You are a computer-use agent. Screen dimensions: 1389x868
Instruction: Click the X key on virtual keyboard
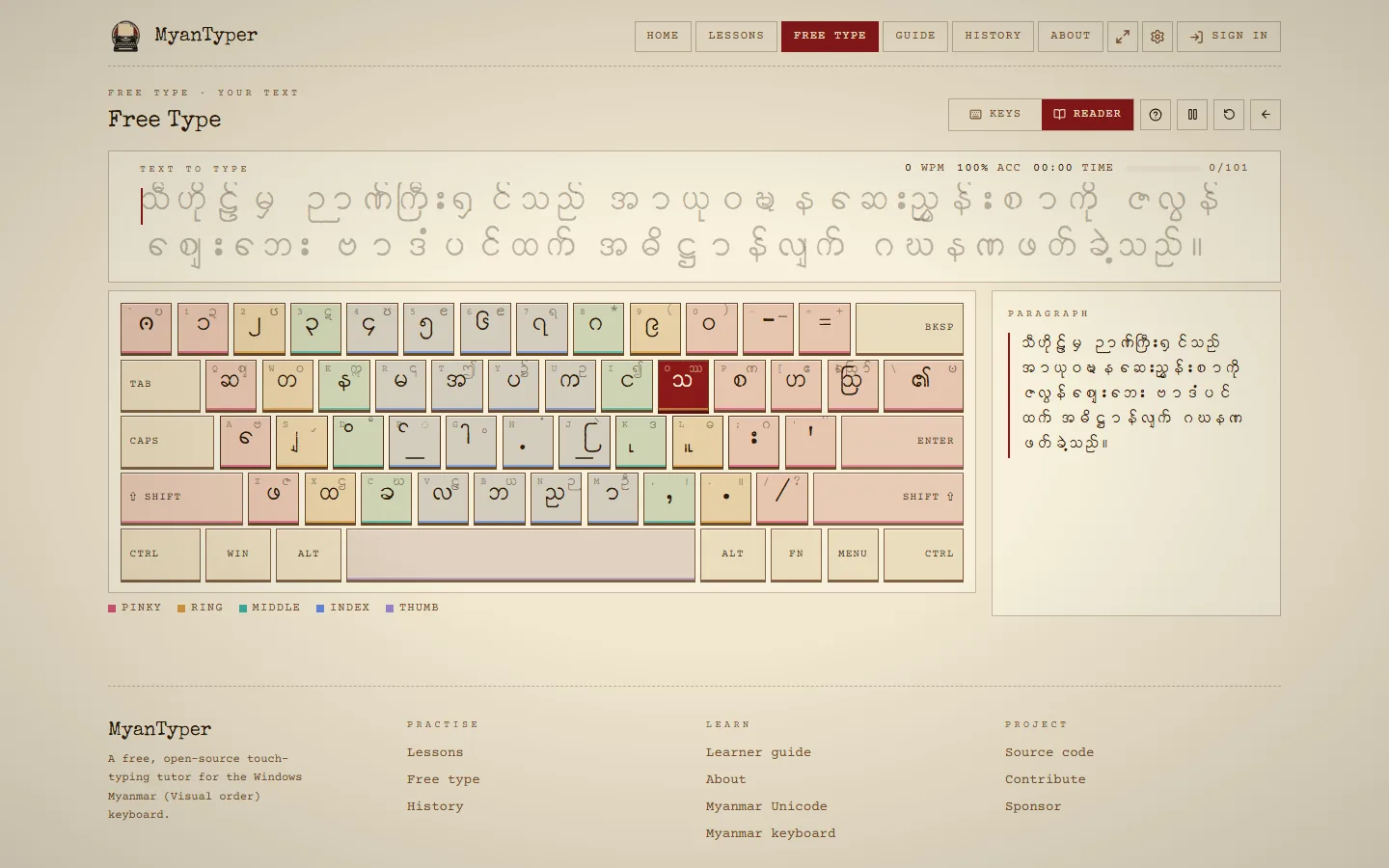(330, 499)
